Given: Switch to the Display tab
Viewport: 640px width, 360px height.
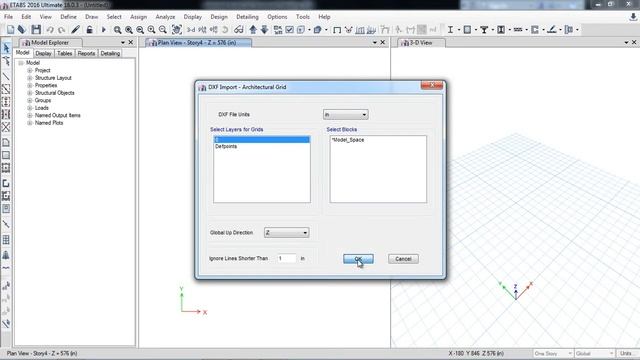Looking at the screenshot, I should (43, 53).
